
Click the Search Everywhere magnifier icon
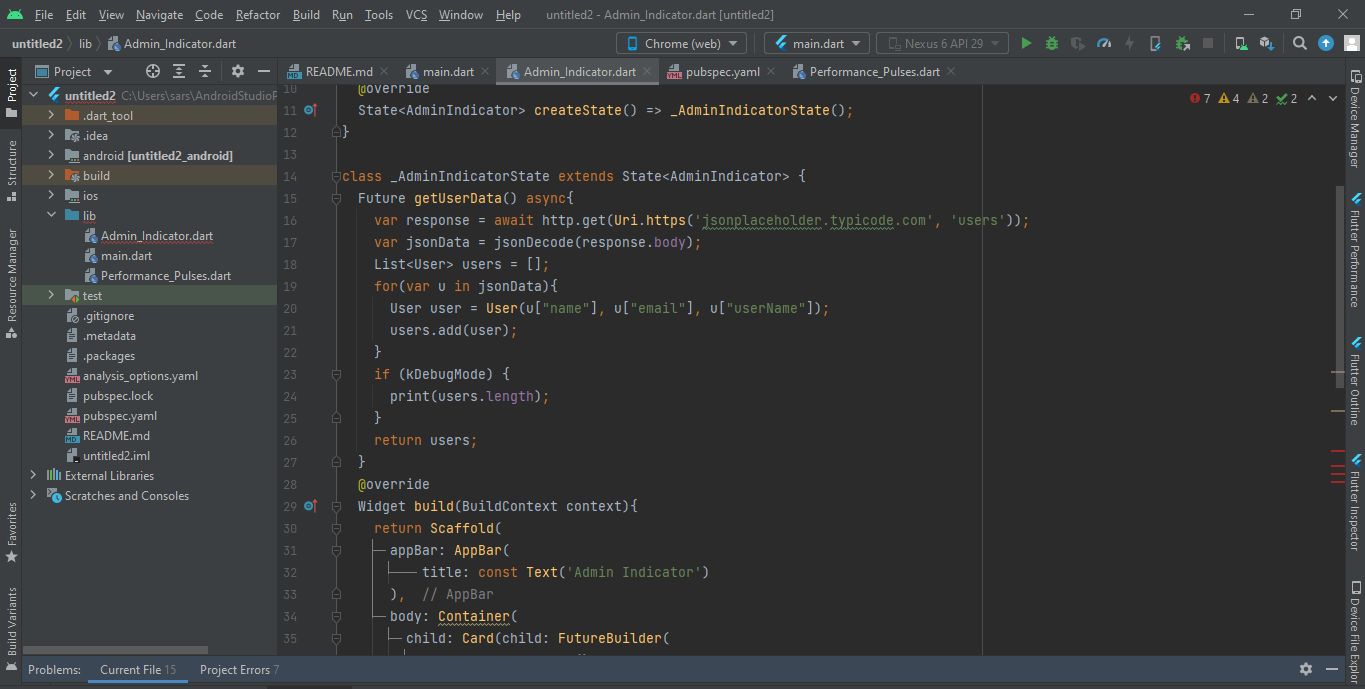pyautogui.click(x=1299, y=43)
